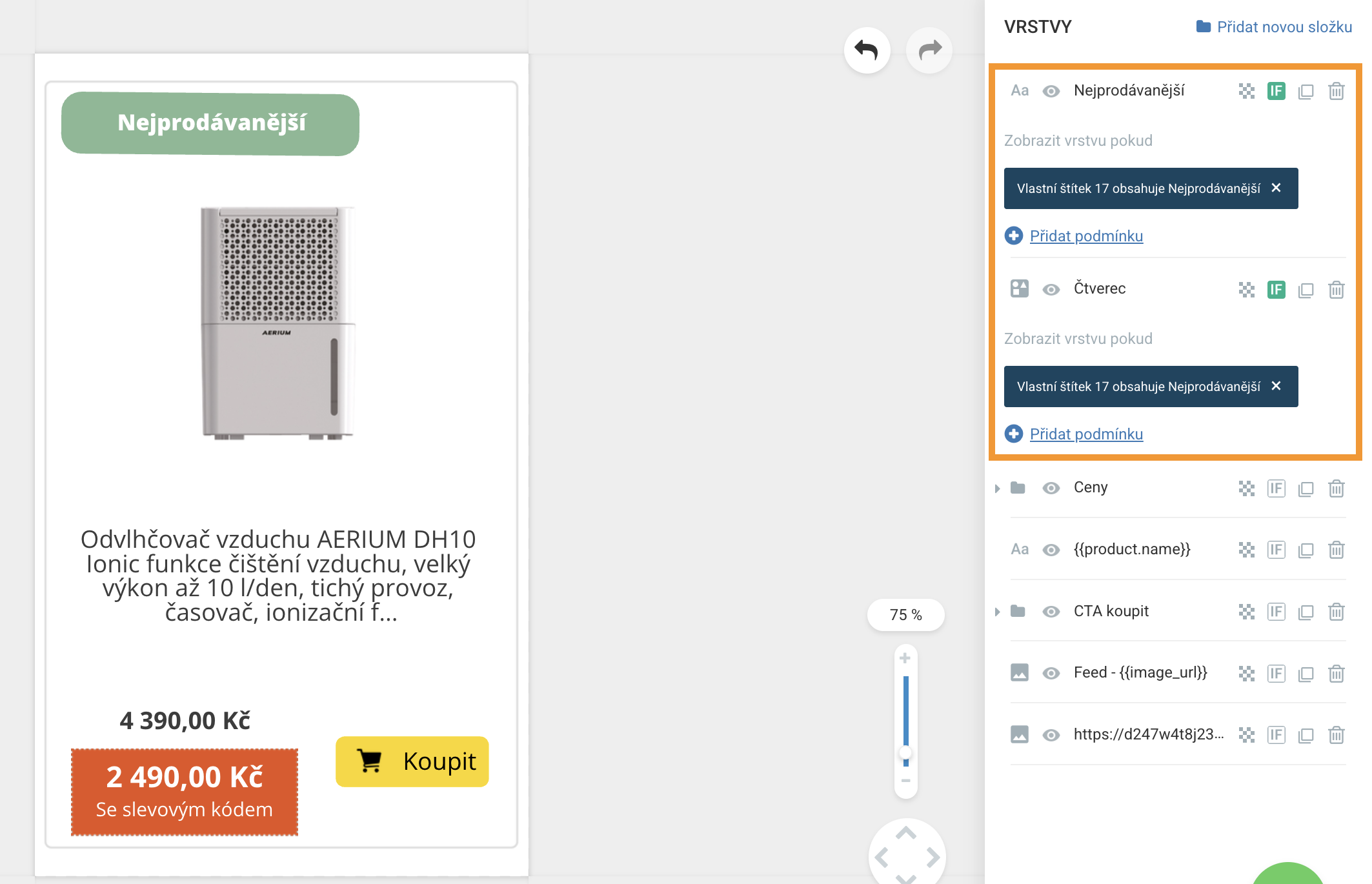
Task: Expand the CTA koupit folder
Action: tap(997, 612)
